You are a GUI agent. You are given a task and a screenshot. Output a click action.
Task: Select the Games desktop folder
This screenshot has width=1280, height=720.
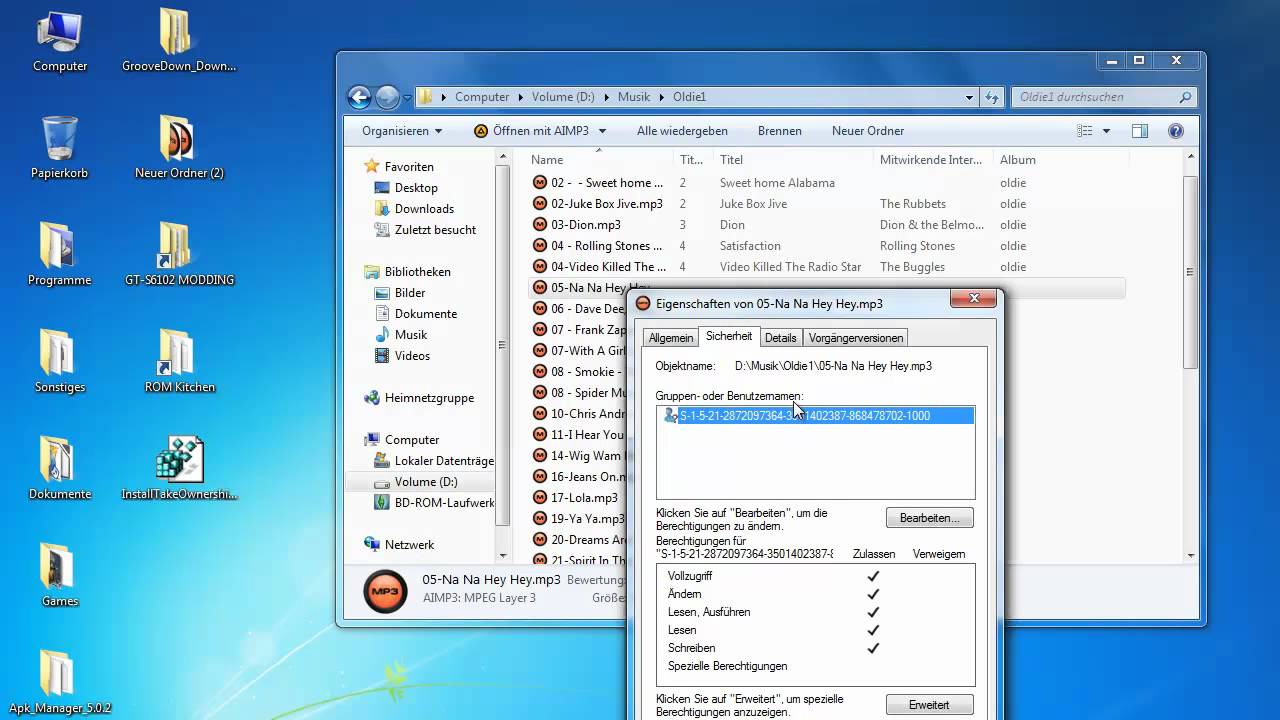[x=60, y=575]
